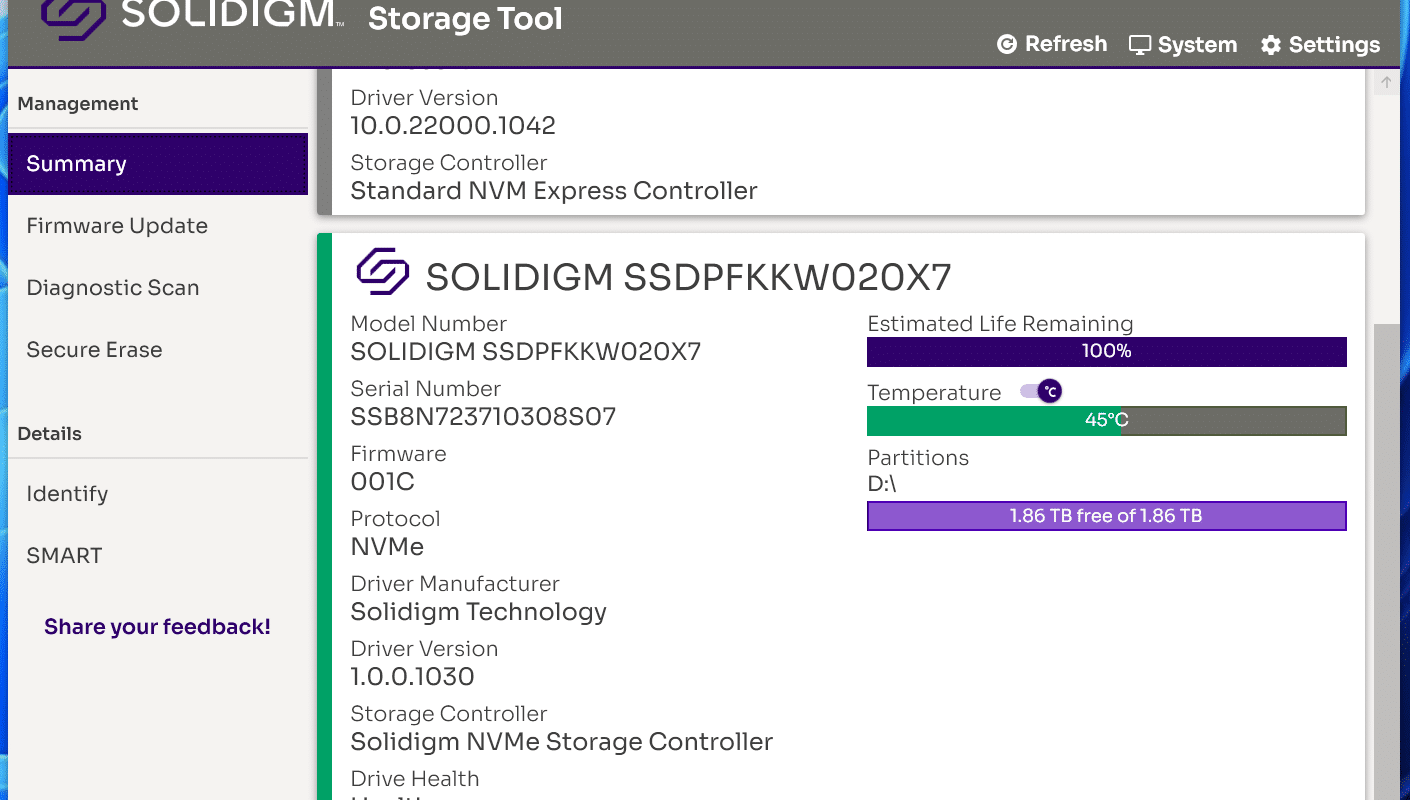Click the Details section heading

point(50,434)
